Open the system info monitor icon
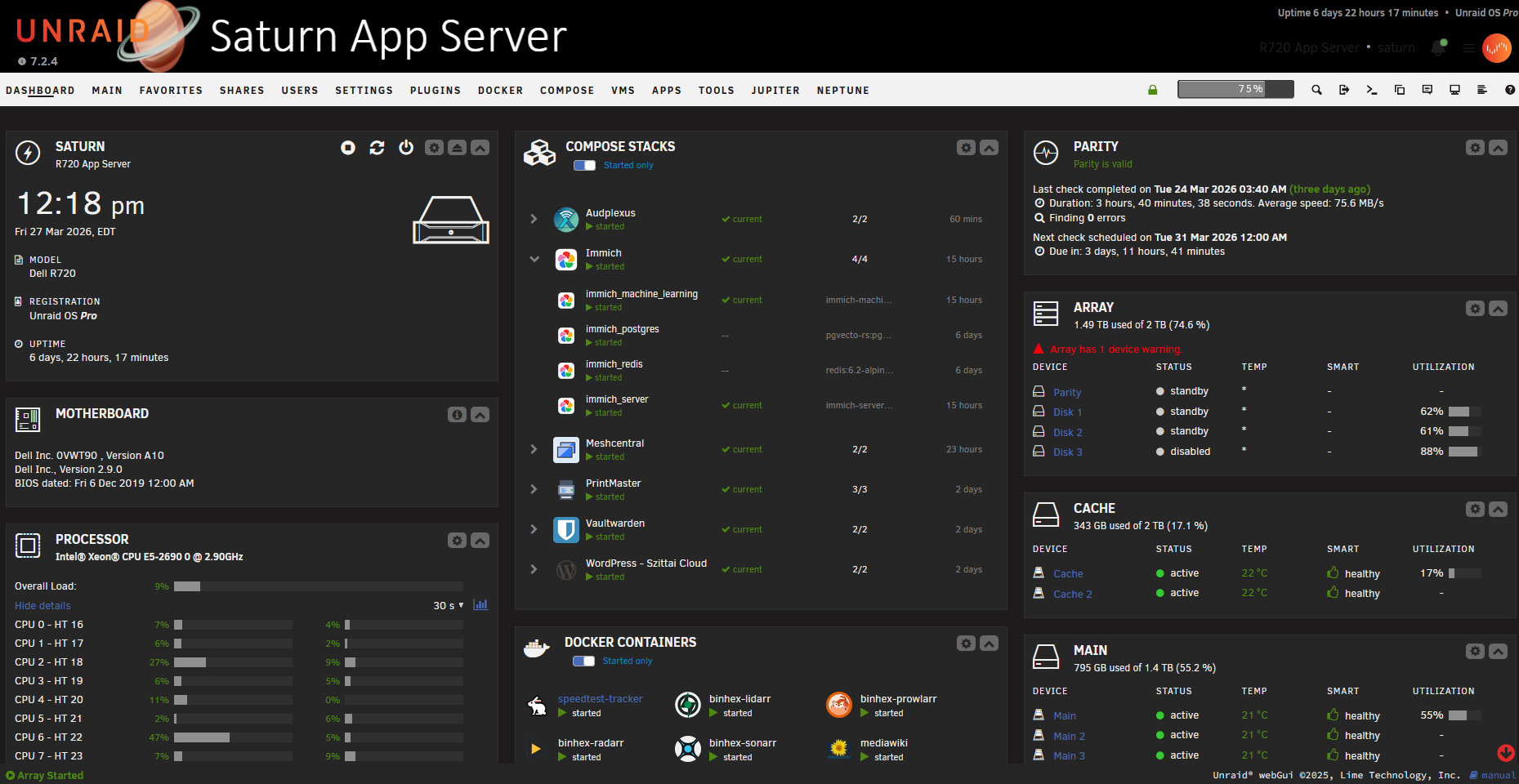This screenshot has width=1519, height=784. [x=1454, y=90]
